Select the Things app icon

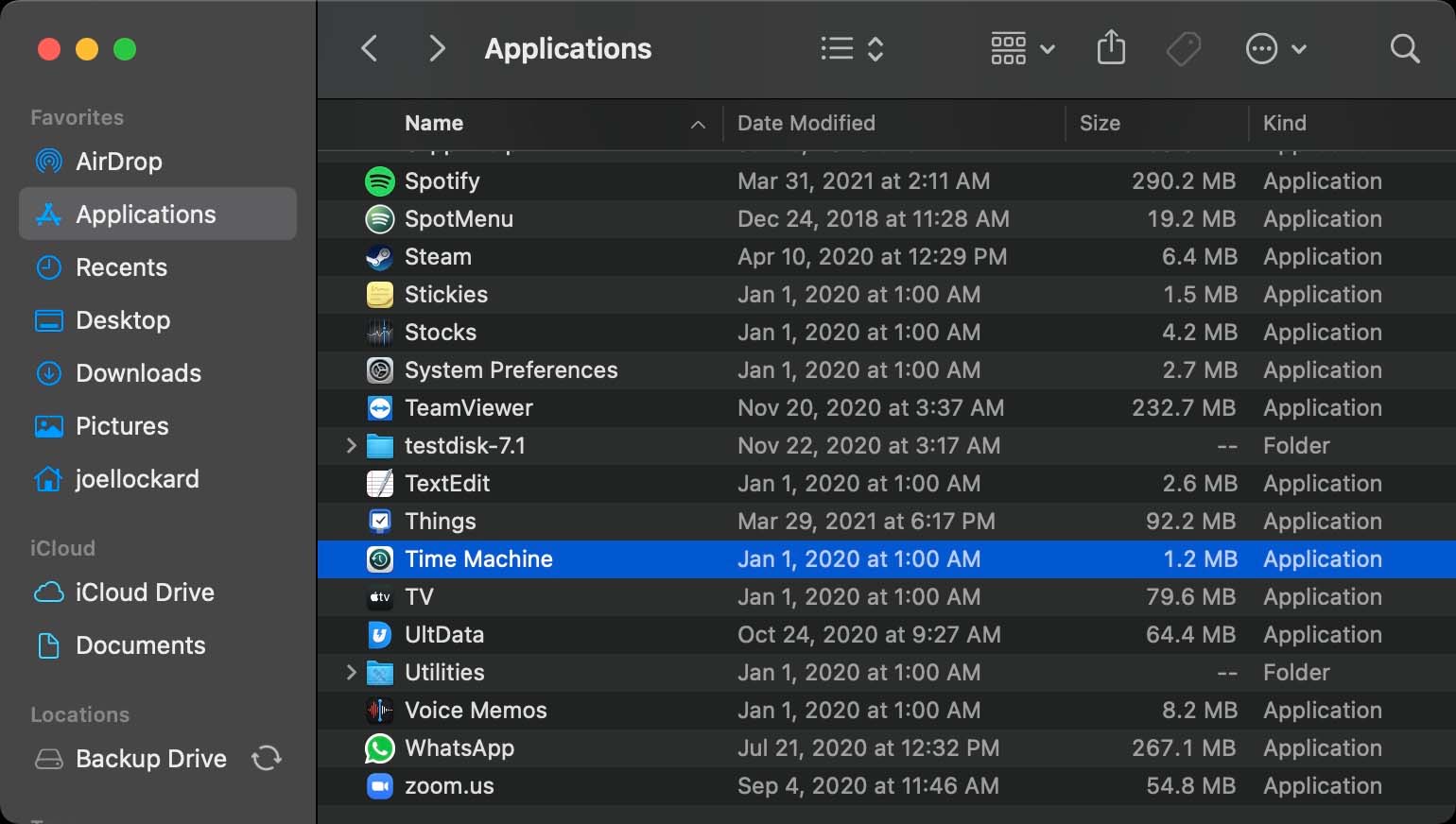point(379,521)
